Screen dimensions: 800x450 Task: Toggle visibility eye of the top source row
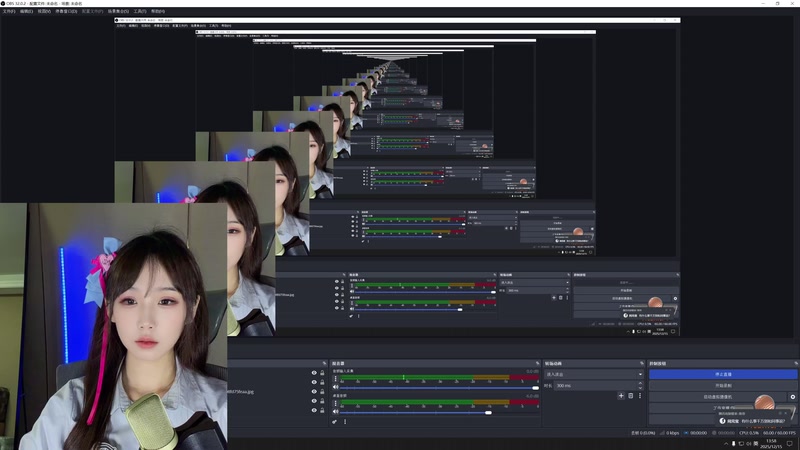tap(314, 373)
